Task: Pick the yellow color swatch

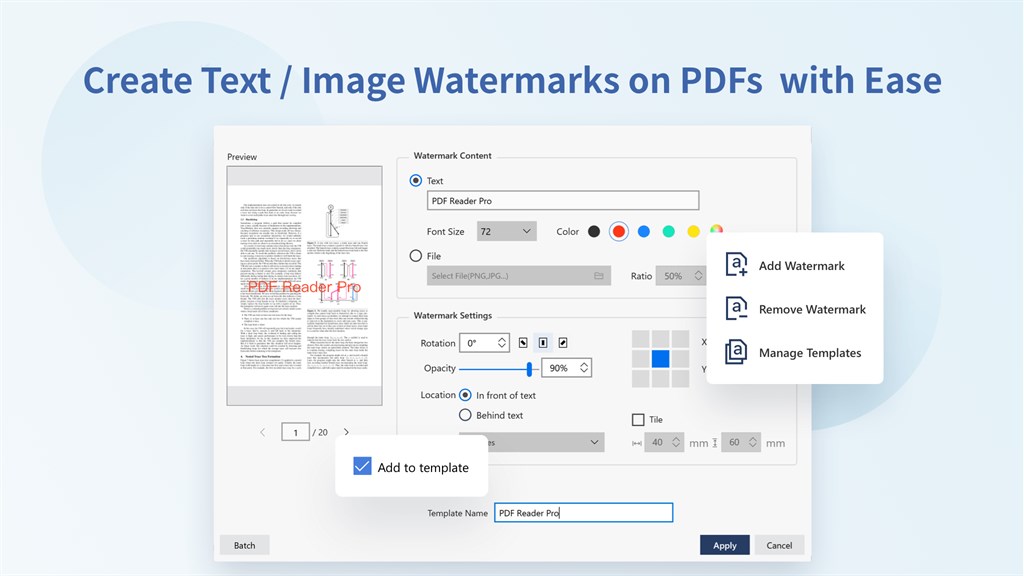Action: pos(694,231)
